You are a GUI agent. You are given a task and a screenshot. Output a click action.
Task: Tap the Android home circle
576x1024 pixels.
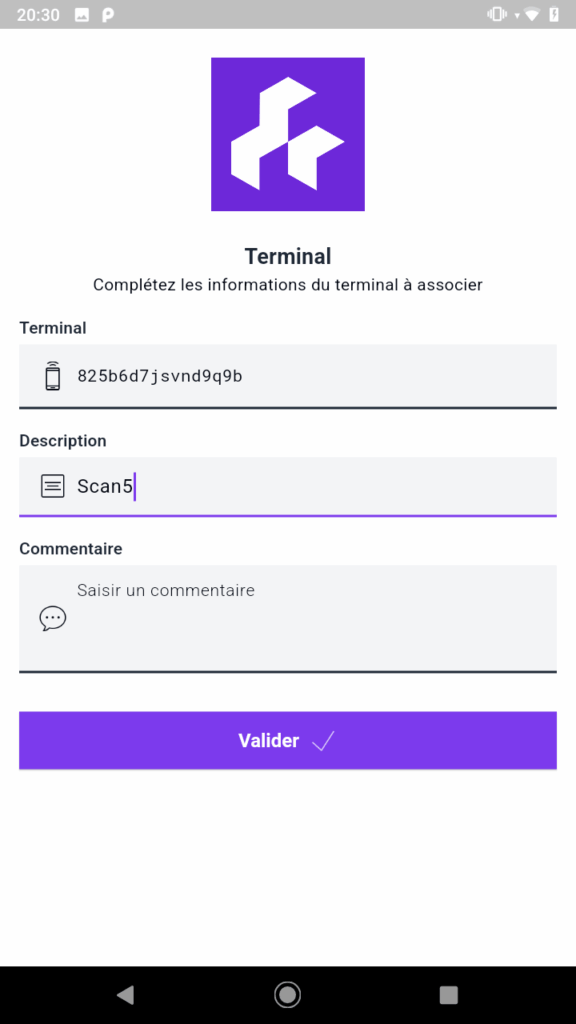point(287,995)
